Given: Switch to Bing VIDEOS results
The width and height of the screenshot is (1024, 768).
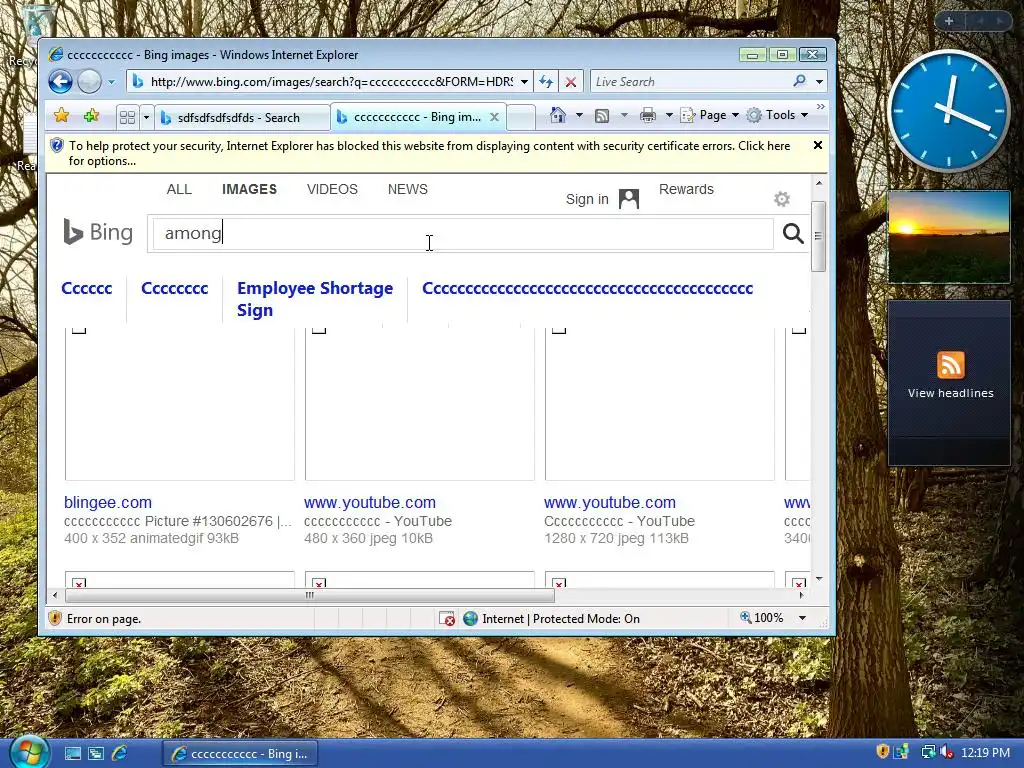Looking at the screenshot, I should (x=332, y=189).
